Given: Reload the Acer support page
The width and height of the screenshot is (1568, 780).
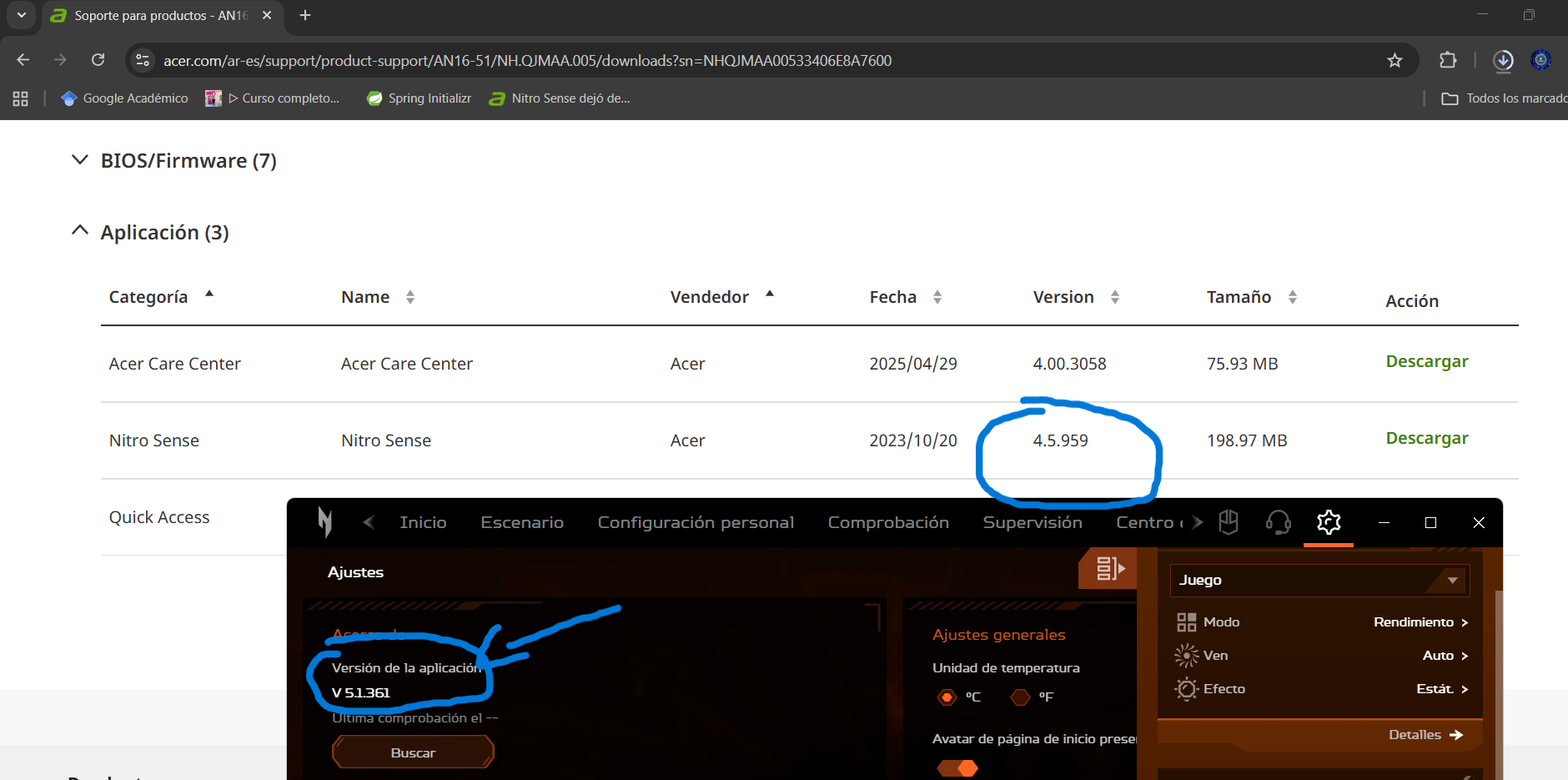Looking at the screenshot, I should point(98,60).
